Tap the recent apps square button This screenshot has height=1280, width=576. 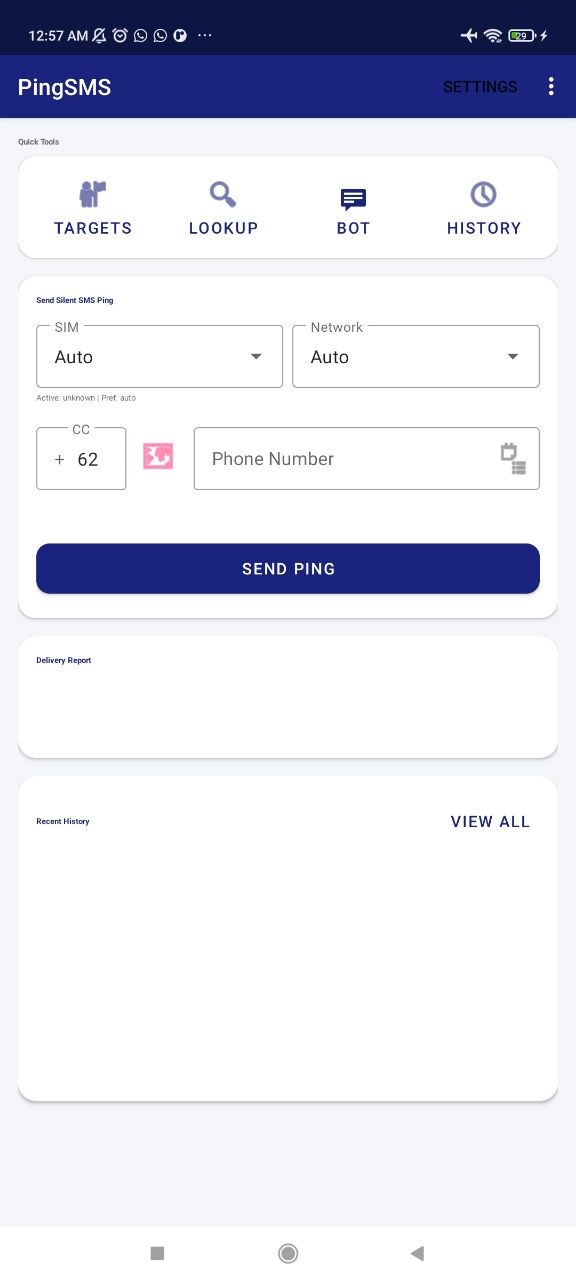point(157,1253)
